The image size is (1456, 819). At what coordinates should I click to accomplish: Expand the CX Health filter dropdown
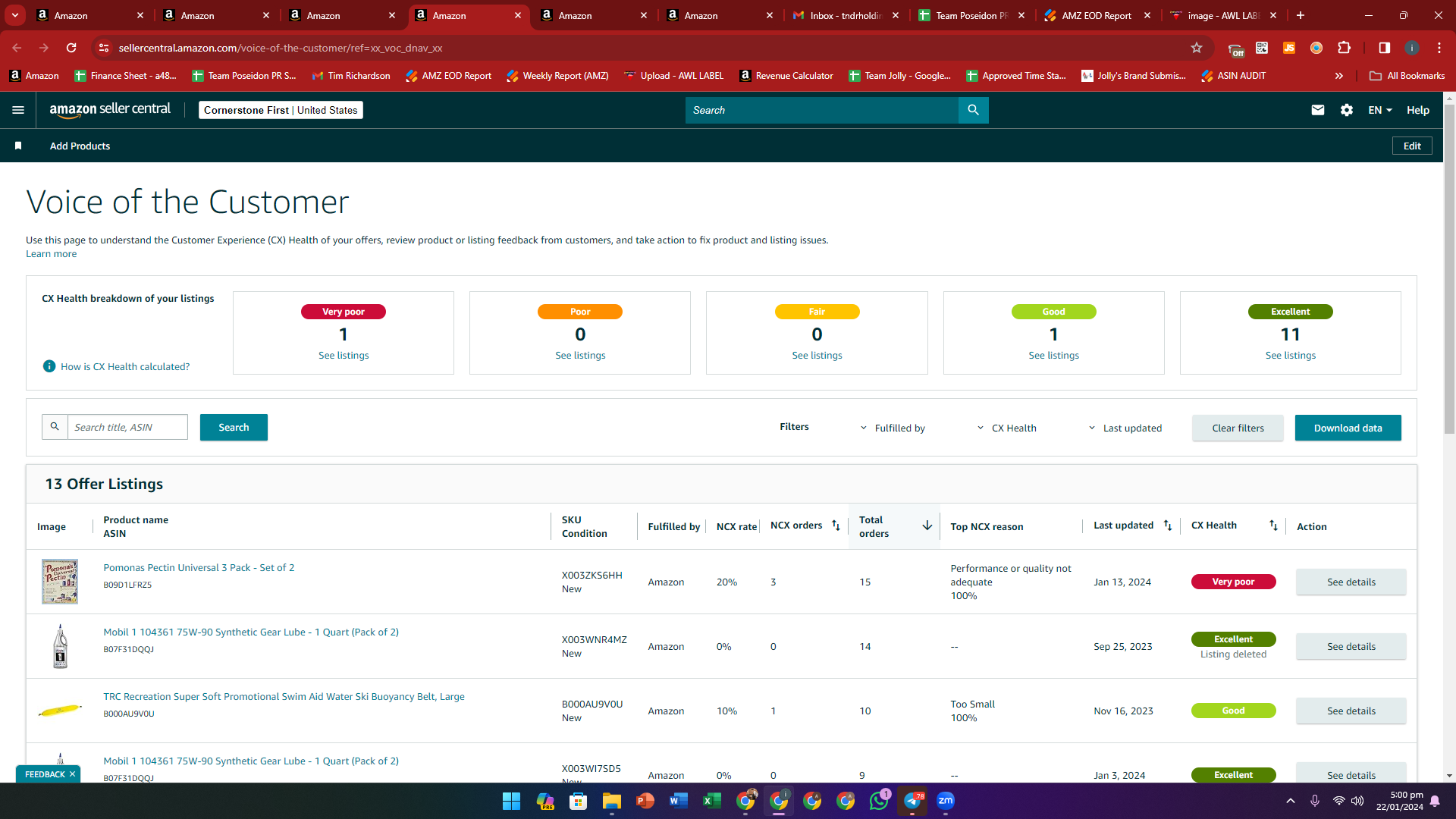pyautogui.click(x=1006, y=428)
